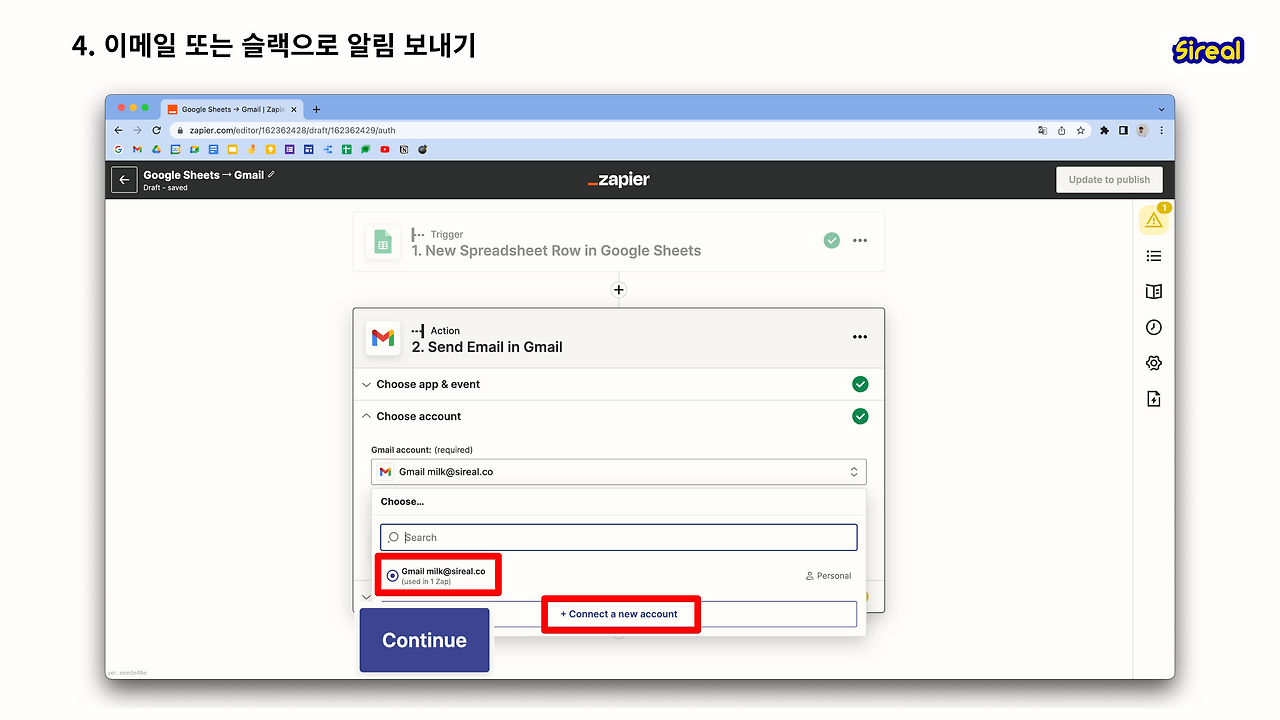Go back using the Zapier editor arrow

pos(124,179)
